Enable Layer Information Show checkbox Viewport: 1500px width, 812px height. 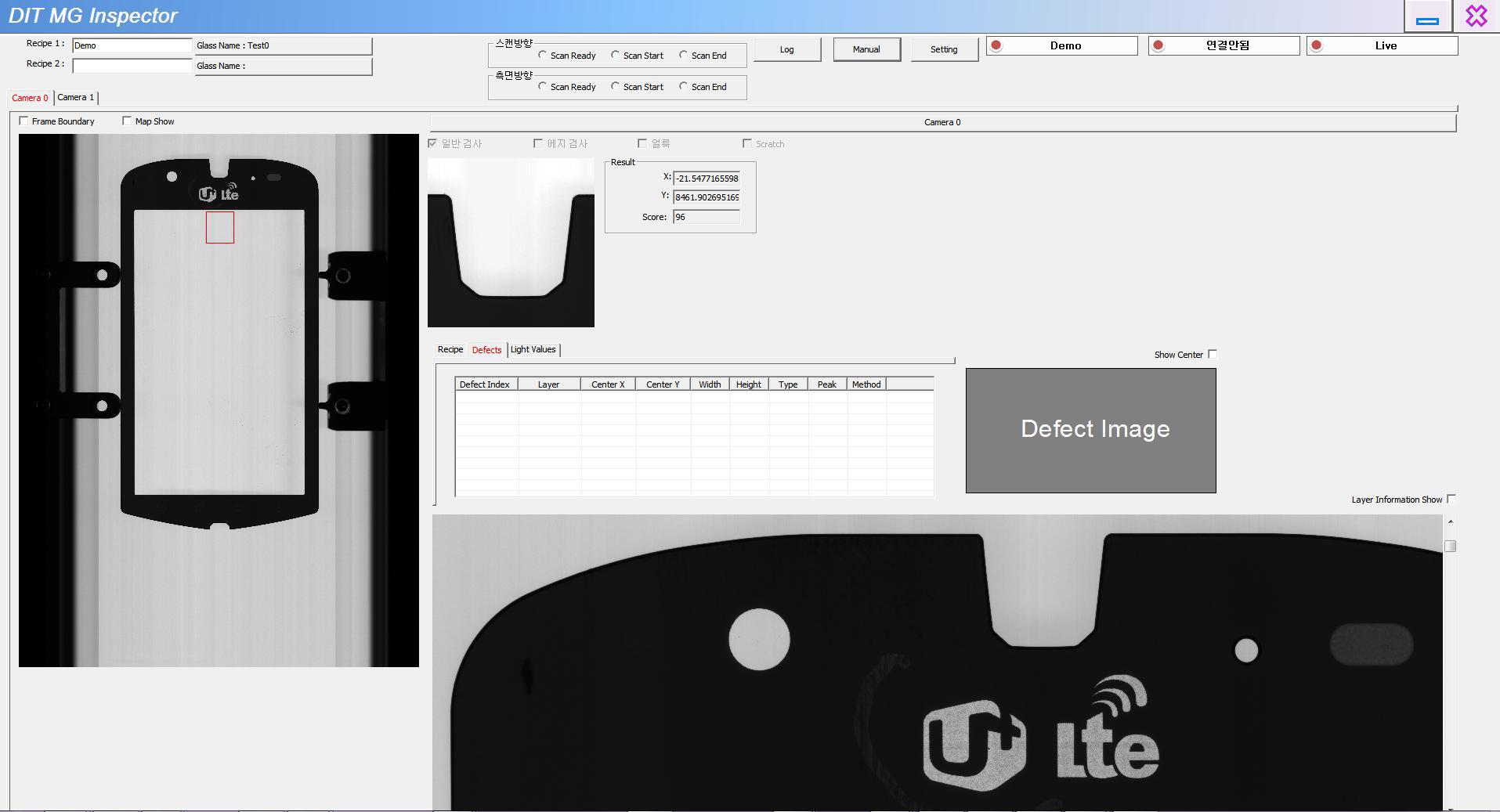click(x=1451, y=499)
